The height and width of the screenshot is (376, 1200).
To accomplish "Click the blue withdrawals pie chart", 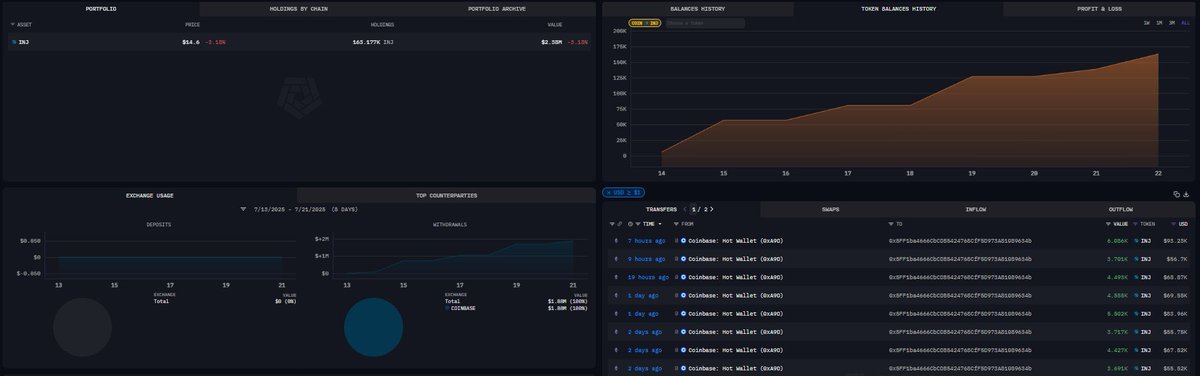I will (x=373, y=328).
